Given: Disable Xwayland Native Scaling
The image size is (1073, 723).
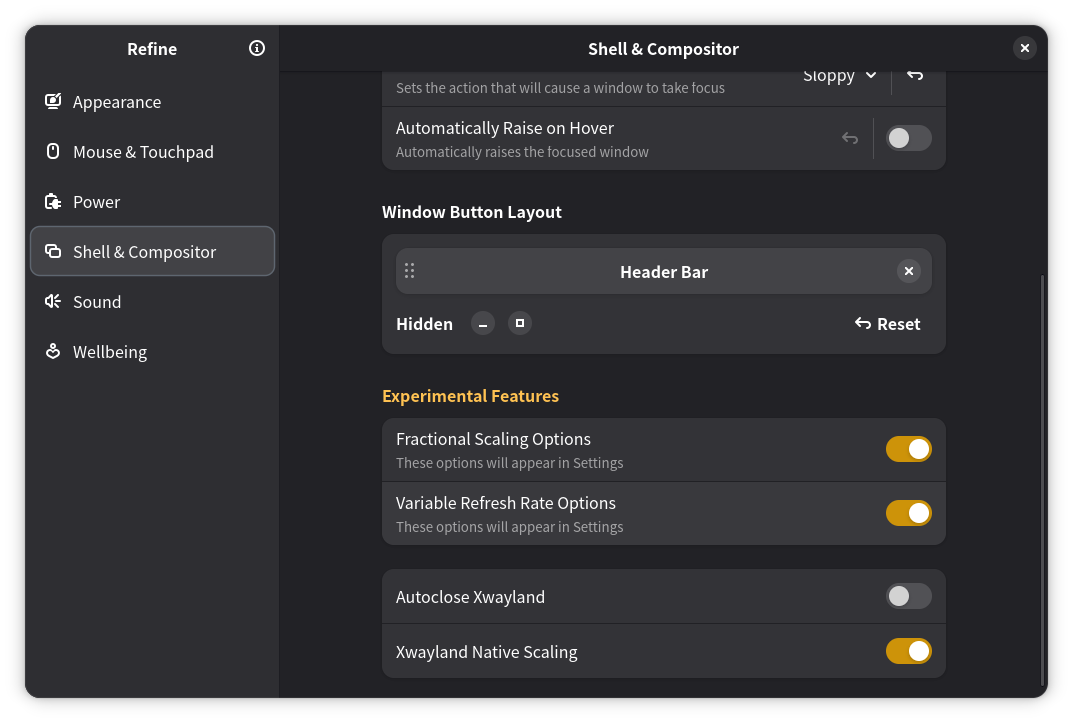Looking at the screenshot, I should 908,651.
